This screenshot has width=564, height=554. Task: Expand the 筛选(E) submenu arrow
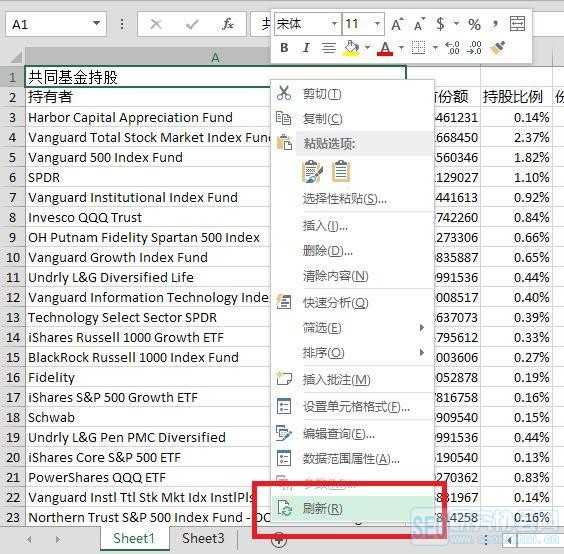422,327
